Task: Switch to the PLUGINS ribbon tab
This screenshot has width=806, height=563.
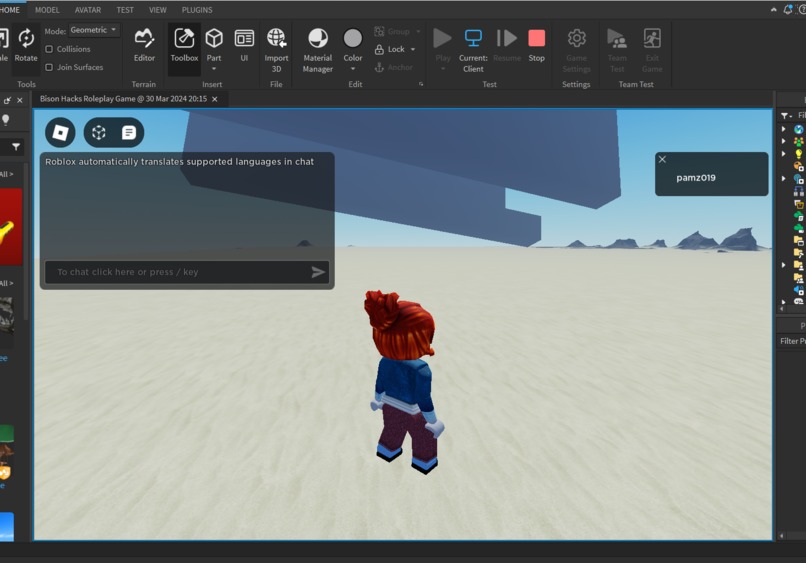Action: (x=197, y=10)
